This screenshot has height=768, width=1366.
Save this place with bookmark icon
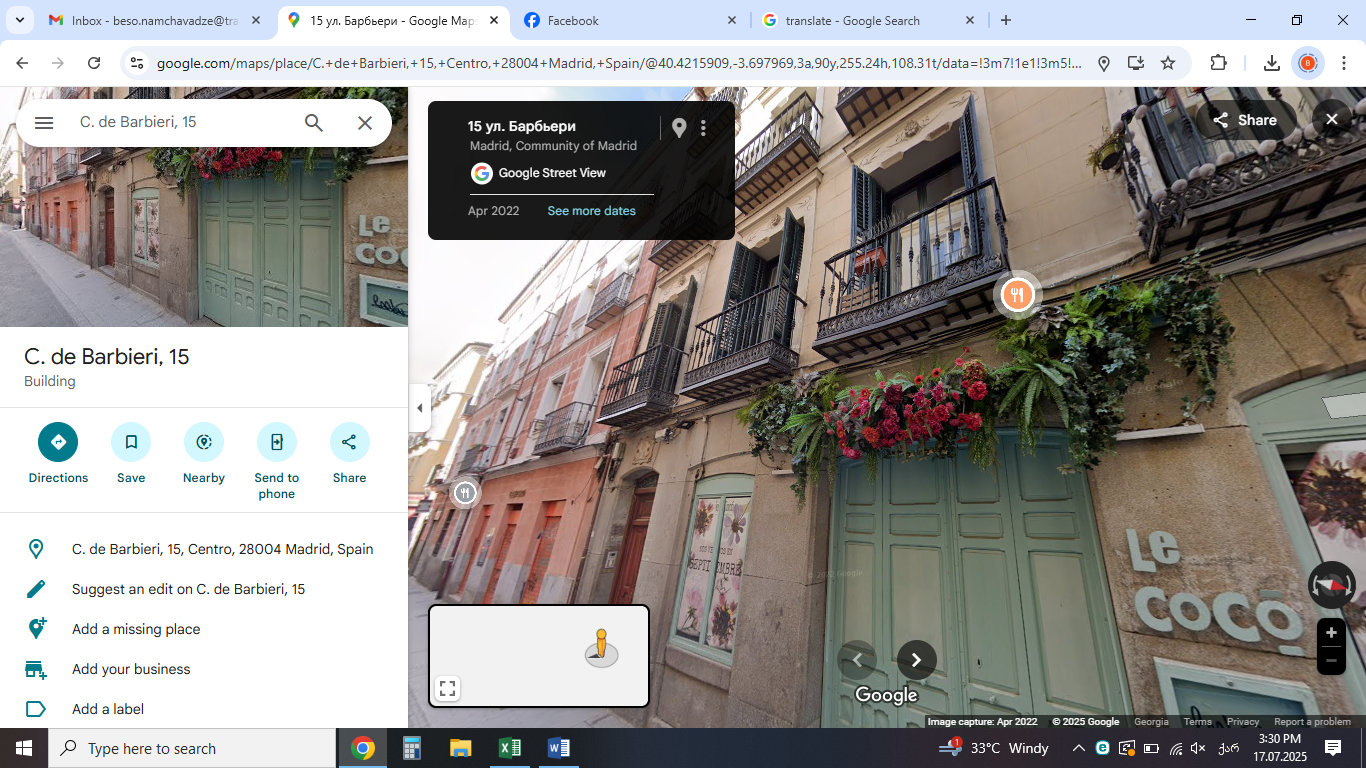[131, 442]
